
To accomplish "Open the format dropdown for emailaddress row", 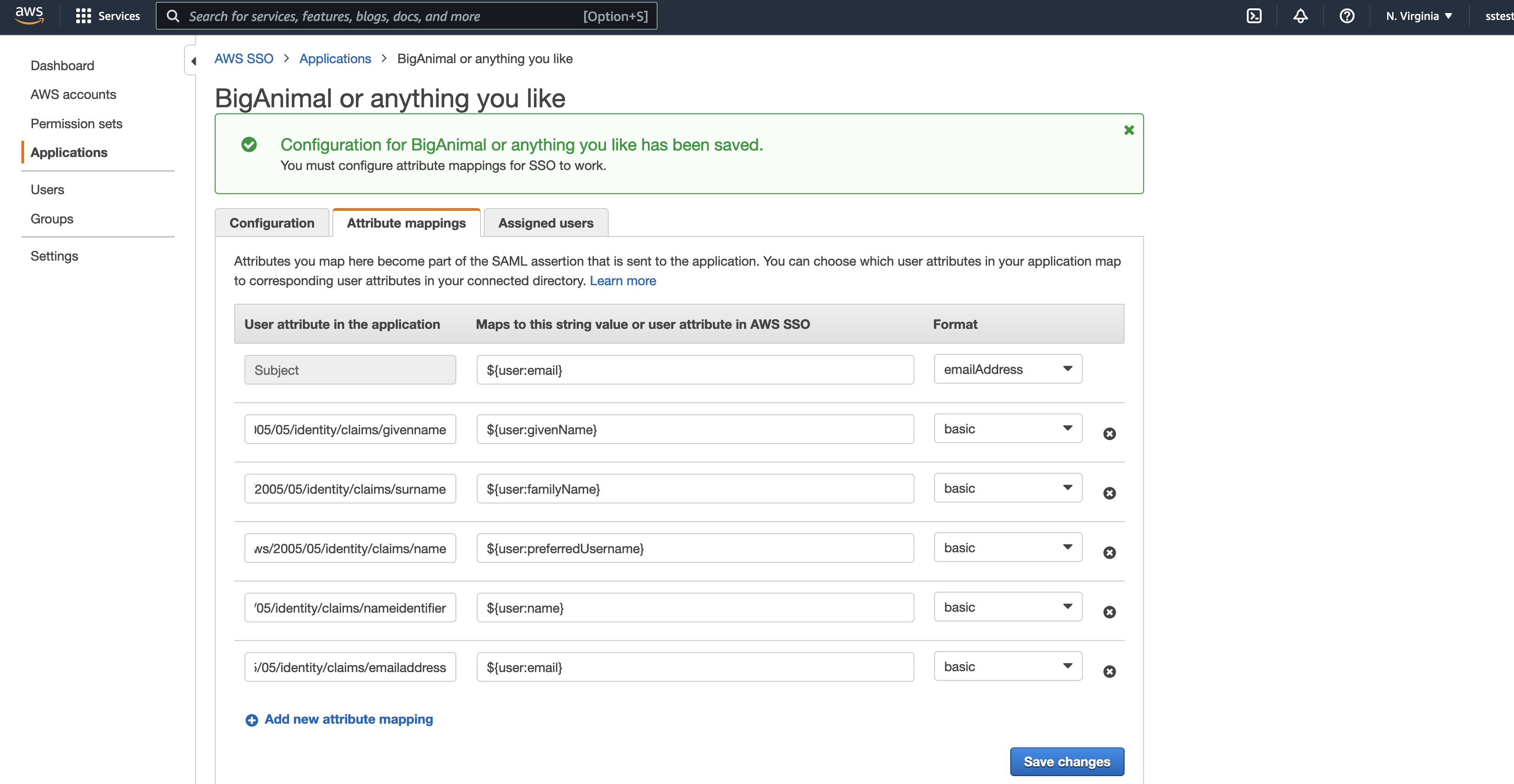I will coord(1007,666).
